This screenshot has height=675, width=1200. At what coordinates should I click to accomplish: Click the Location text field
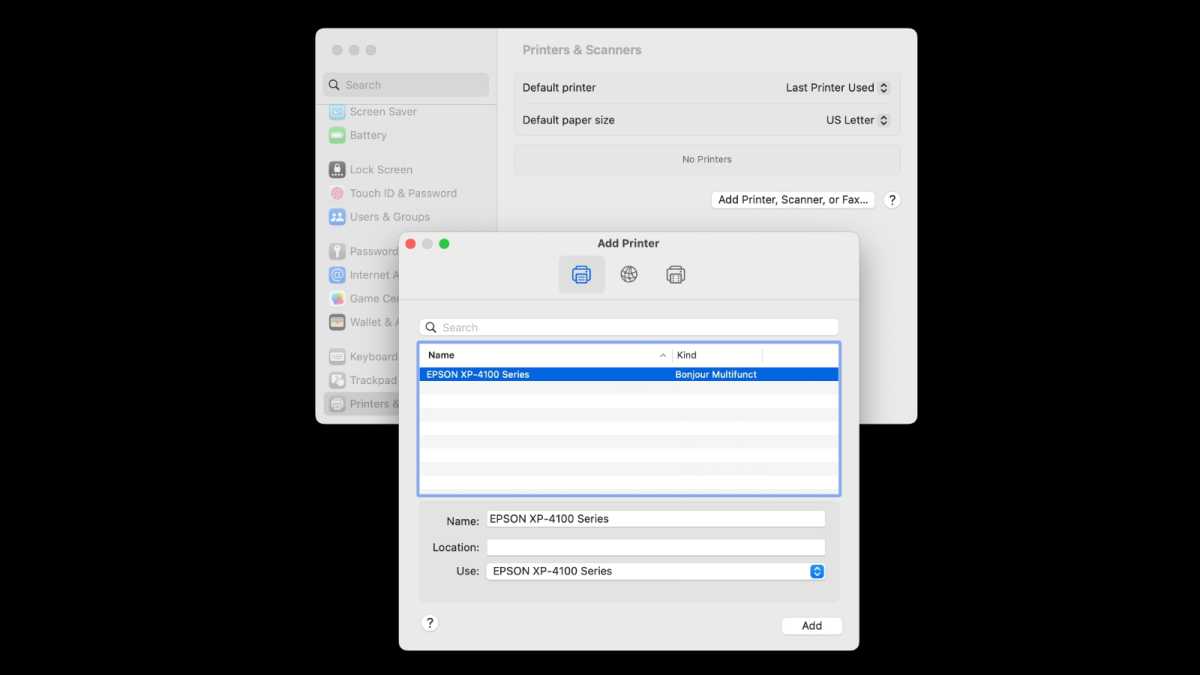[x=656, y=547]
